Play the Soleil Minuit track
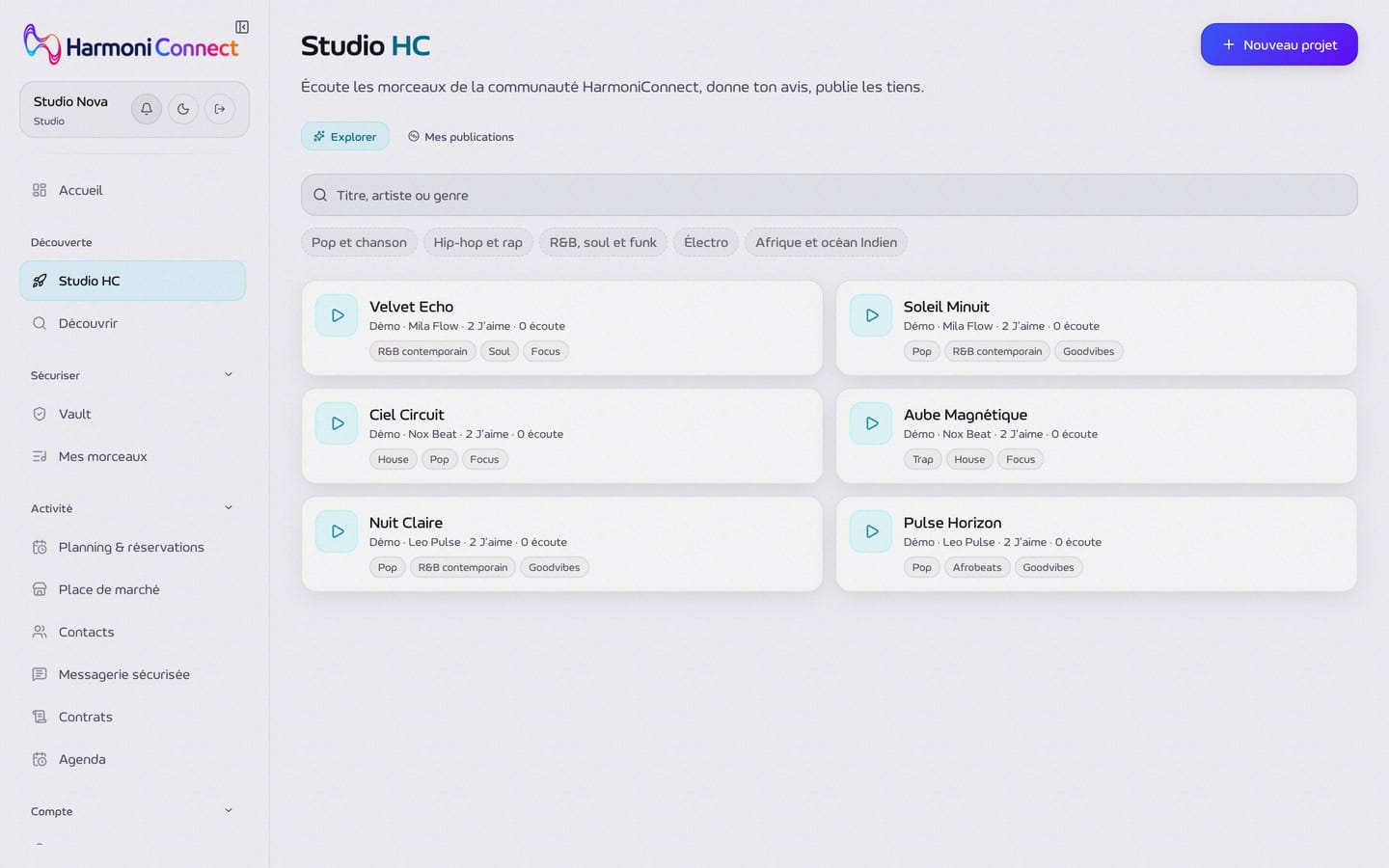 [x=871, y=315]
